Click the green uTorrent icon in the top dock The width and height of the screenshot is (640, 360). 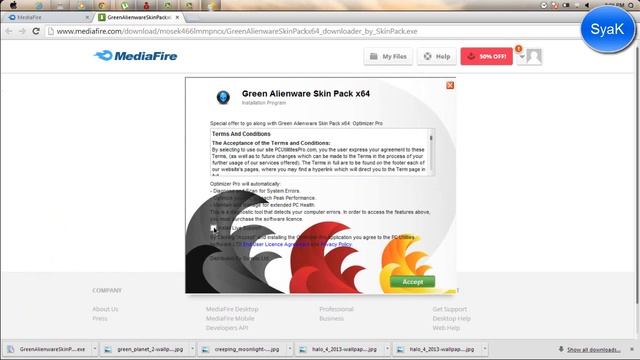tap(124, 5)
